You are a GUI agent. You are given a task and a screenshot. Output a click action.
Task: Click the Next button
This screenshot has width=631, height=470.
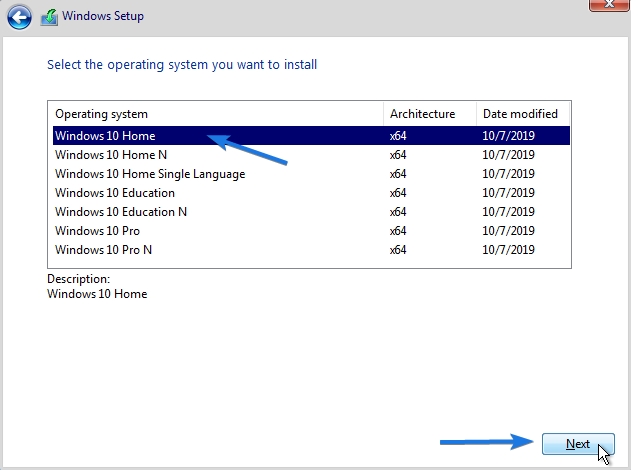(578, 444)
